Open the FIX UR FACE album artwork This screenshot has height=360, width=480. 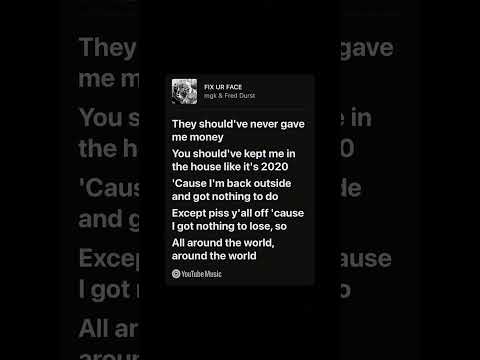[184, 91]
